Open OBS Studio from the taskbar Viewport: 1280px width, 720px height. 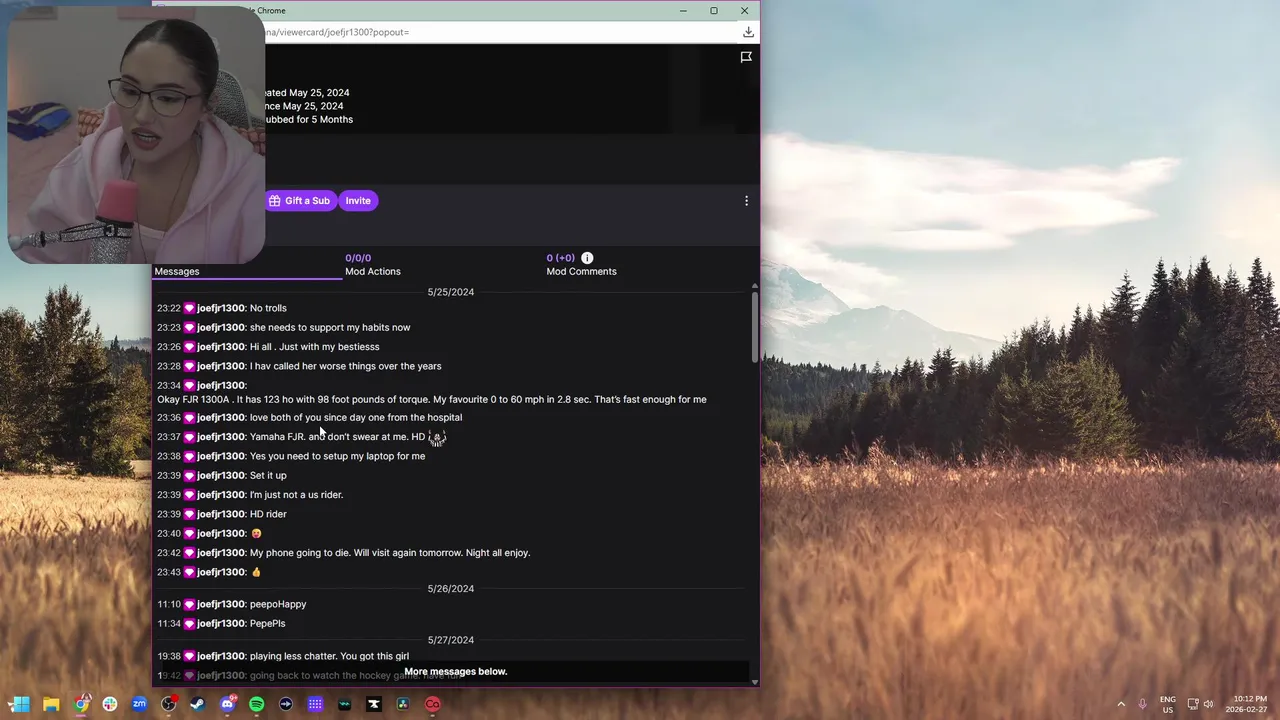coord(169,704)
